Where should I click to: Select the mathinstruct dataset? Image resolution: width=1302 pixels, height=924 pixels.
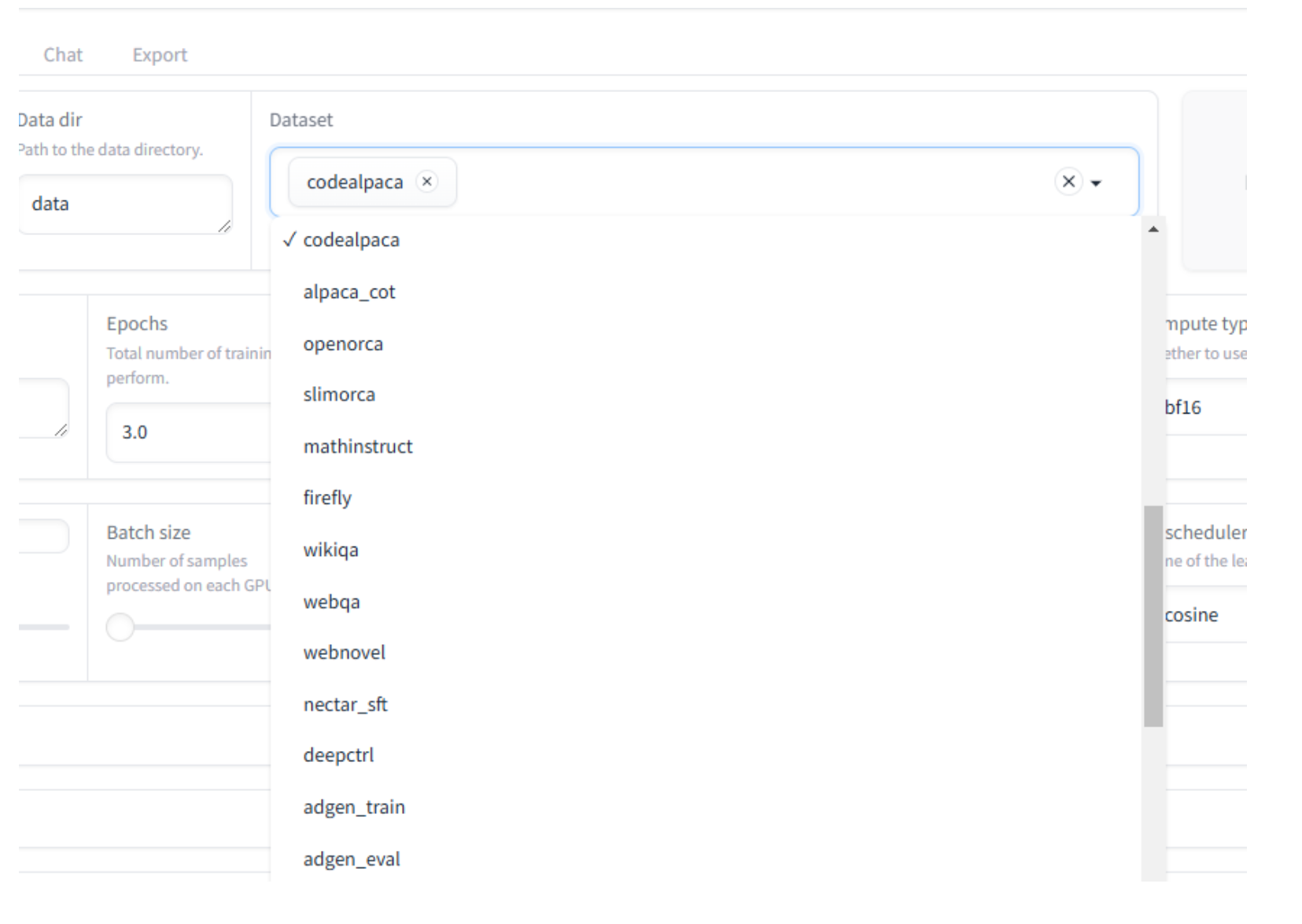point(358,446)
